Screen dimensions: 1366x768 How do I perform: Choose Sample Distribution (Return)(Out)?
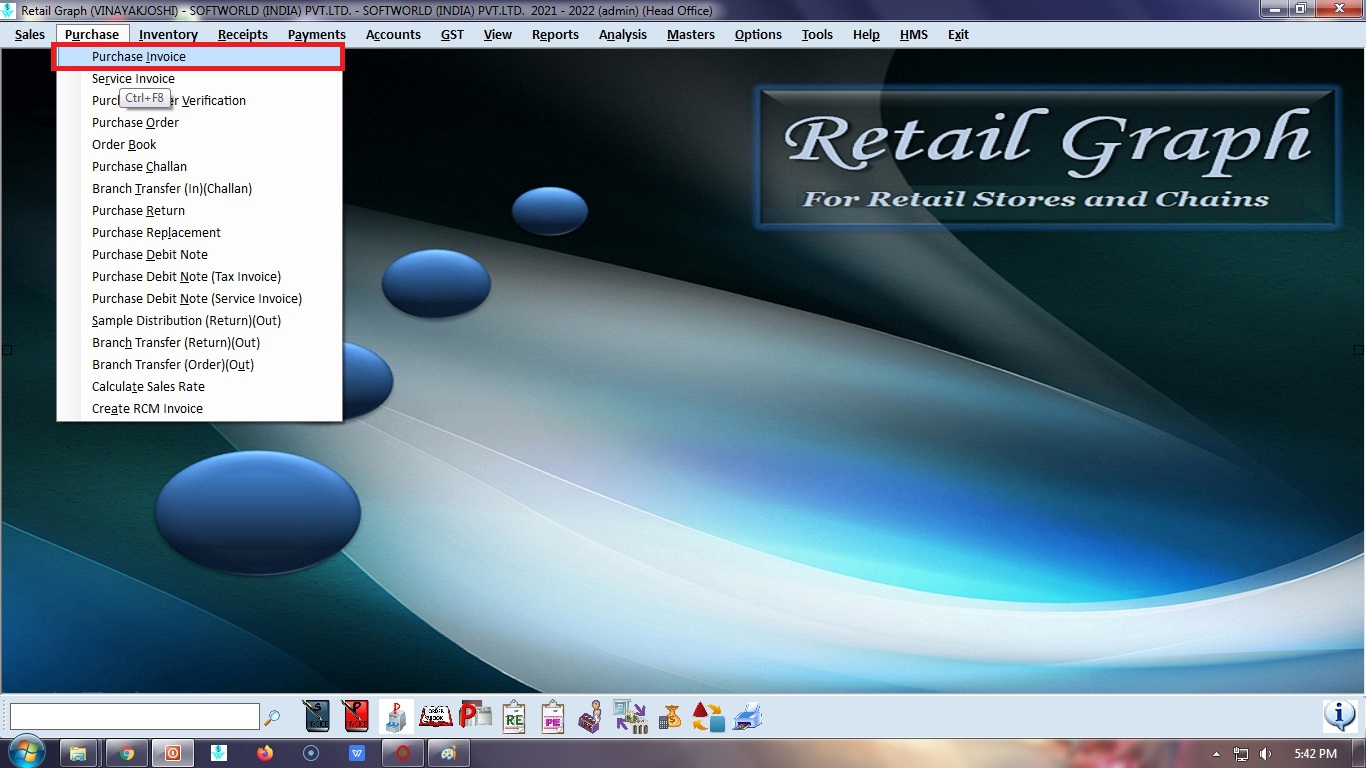(200, 321)
